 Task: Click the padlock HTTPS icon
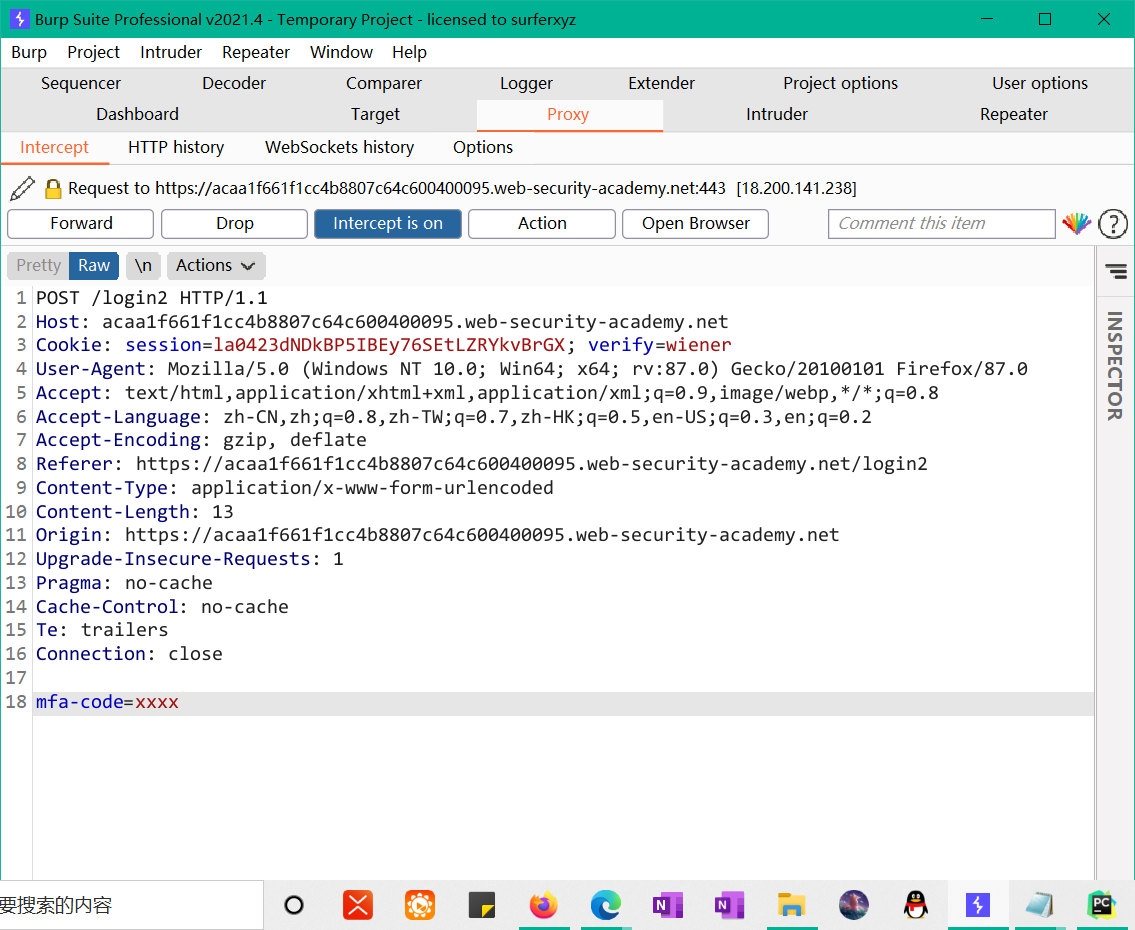click(53, 189)
